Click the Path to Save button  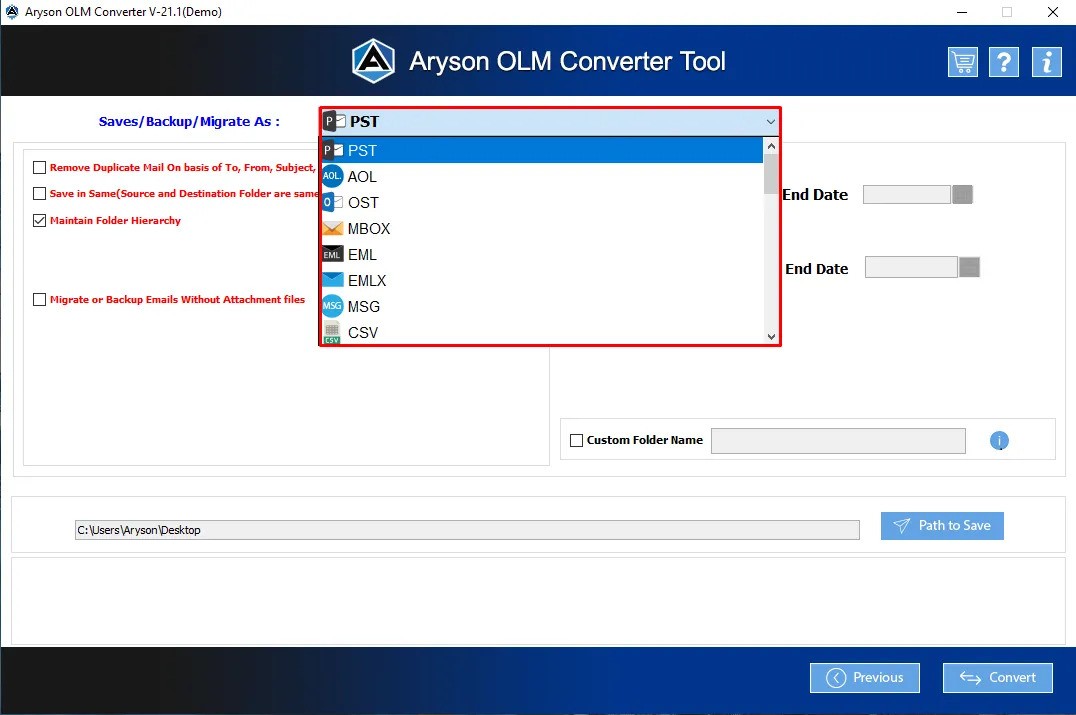[941, 525]
